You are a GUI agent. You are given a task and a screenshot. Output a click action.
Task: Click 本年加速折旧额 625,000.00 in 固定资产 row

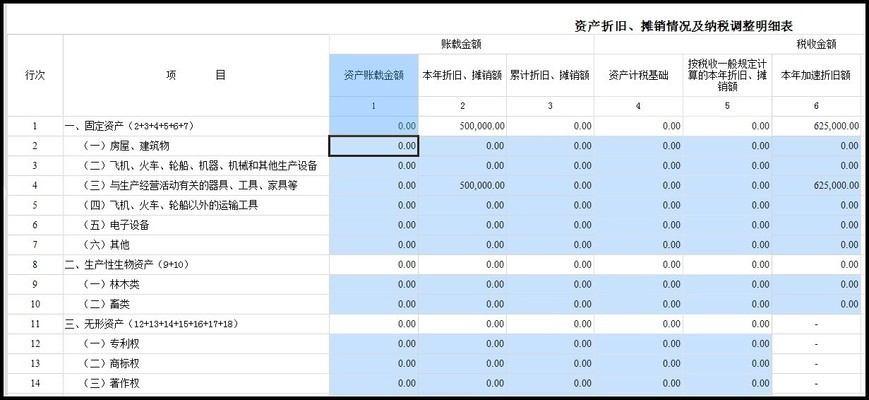[x=817, y=126]
